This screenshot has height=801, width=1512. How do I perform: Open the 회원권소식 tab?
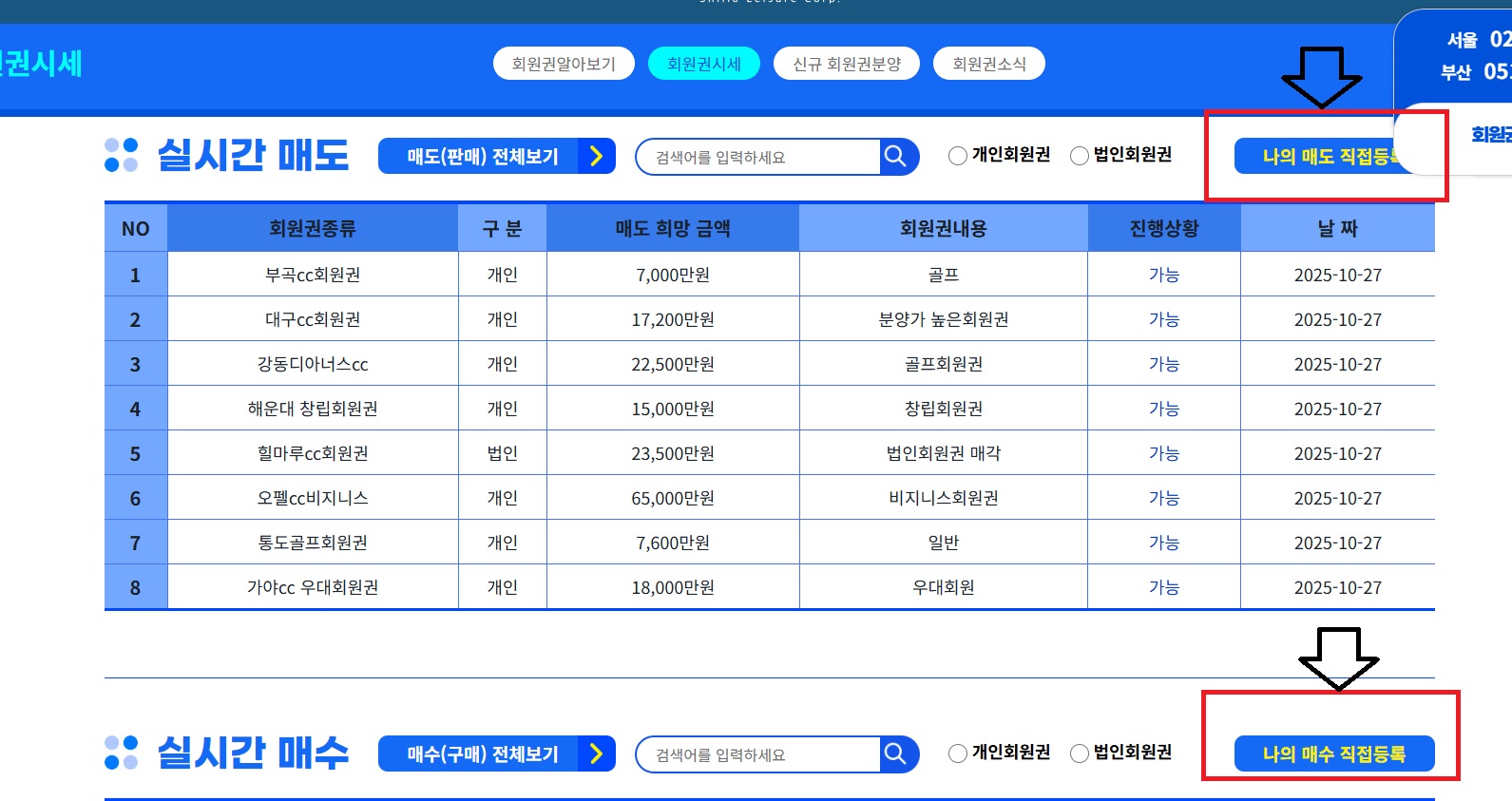[x=989, y=64]
